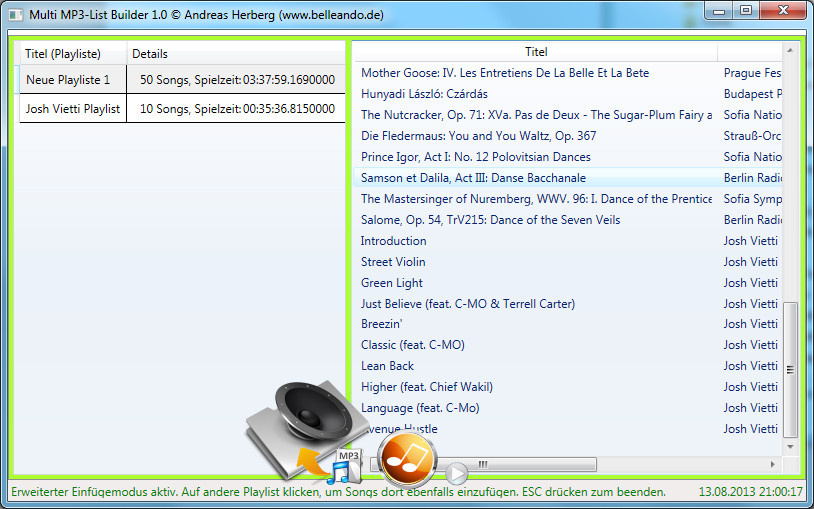Maximize the Multi MP3-List Builder window
The width and height of the screenshot is (814, 509).
[x=745, y=10]
